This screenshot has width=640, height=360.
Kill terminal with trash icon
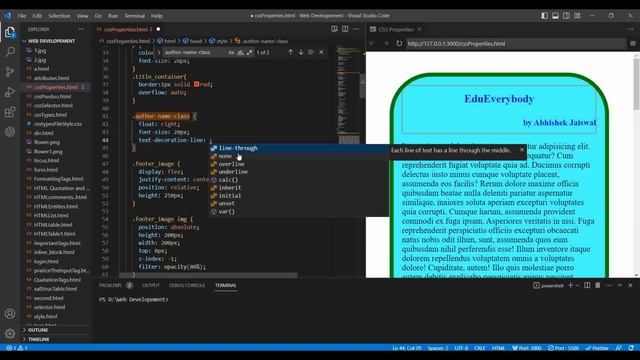pos(598,285)
